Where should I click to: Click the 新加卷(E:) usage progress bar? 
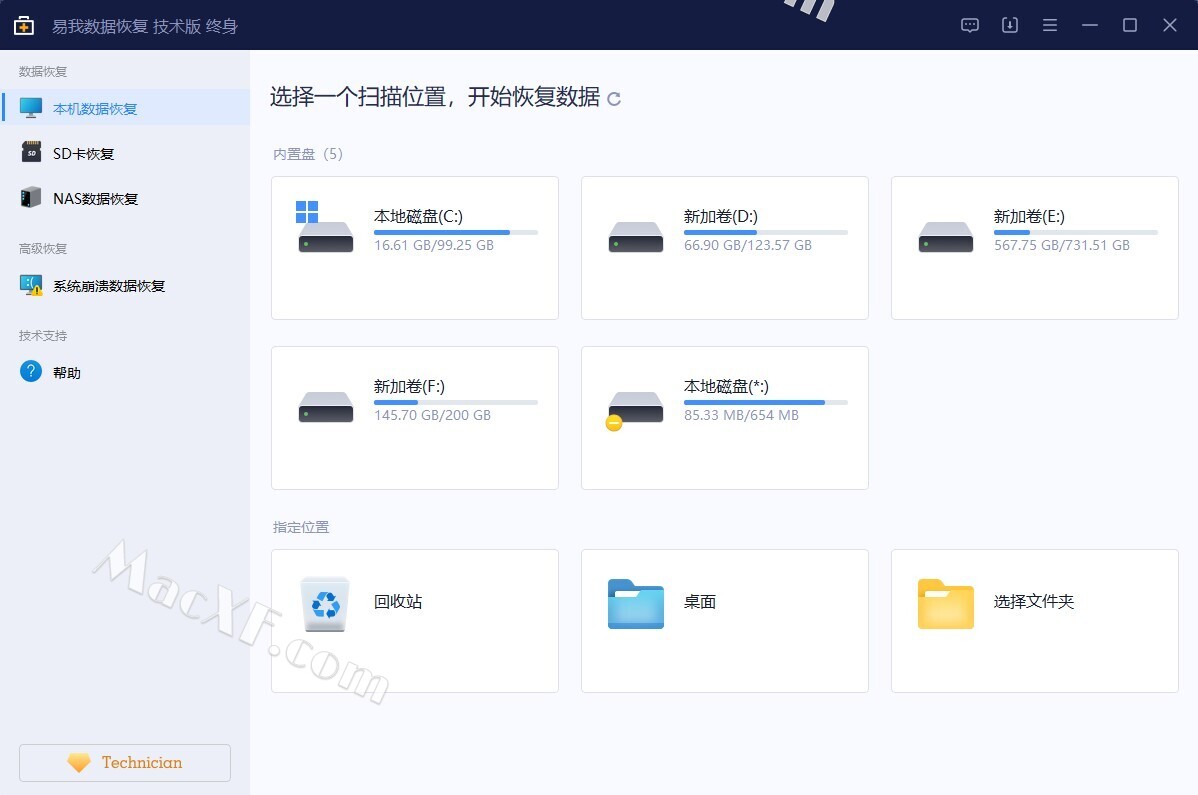[x=1076, y=232]
